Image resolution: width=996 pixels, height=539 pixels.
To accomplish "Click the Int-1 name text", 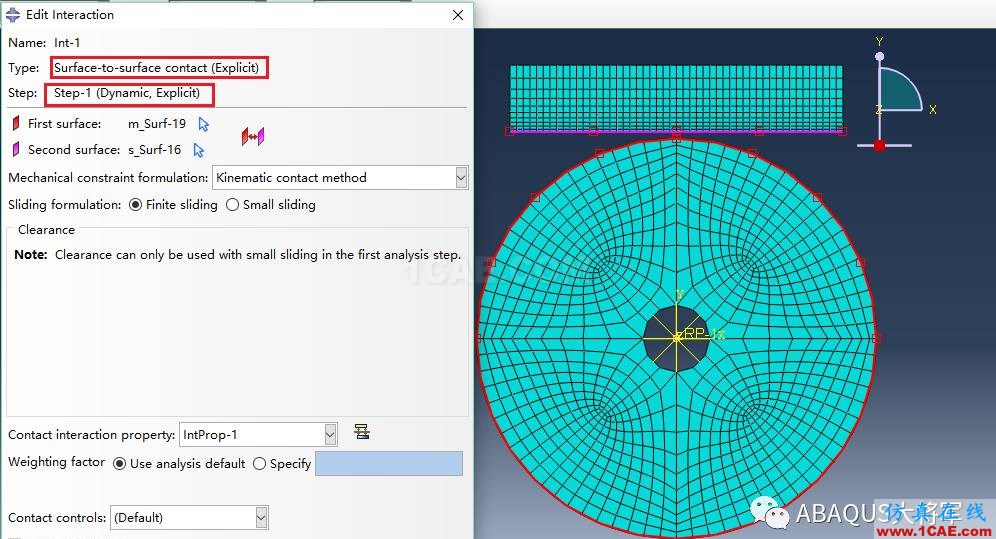I will tap(67, 43).
